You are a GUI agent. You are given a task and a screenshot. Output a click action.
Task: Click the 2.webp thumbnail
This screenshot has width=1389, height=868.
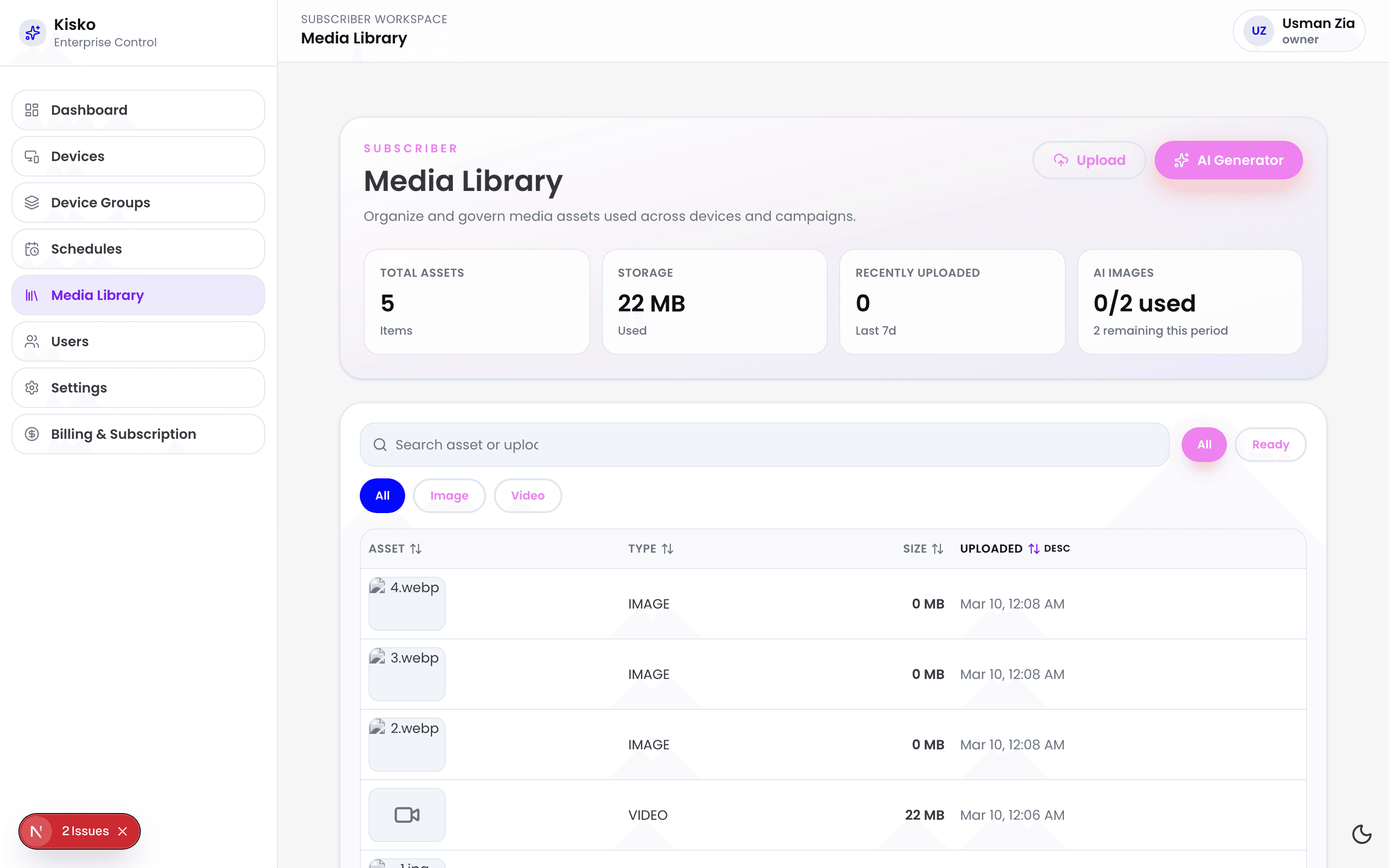[407, 745]
